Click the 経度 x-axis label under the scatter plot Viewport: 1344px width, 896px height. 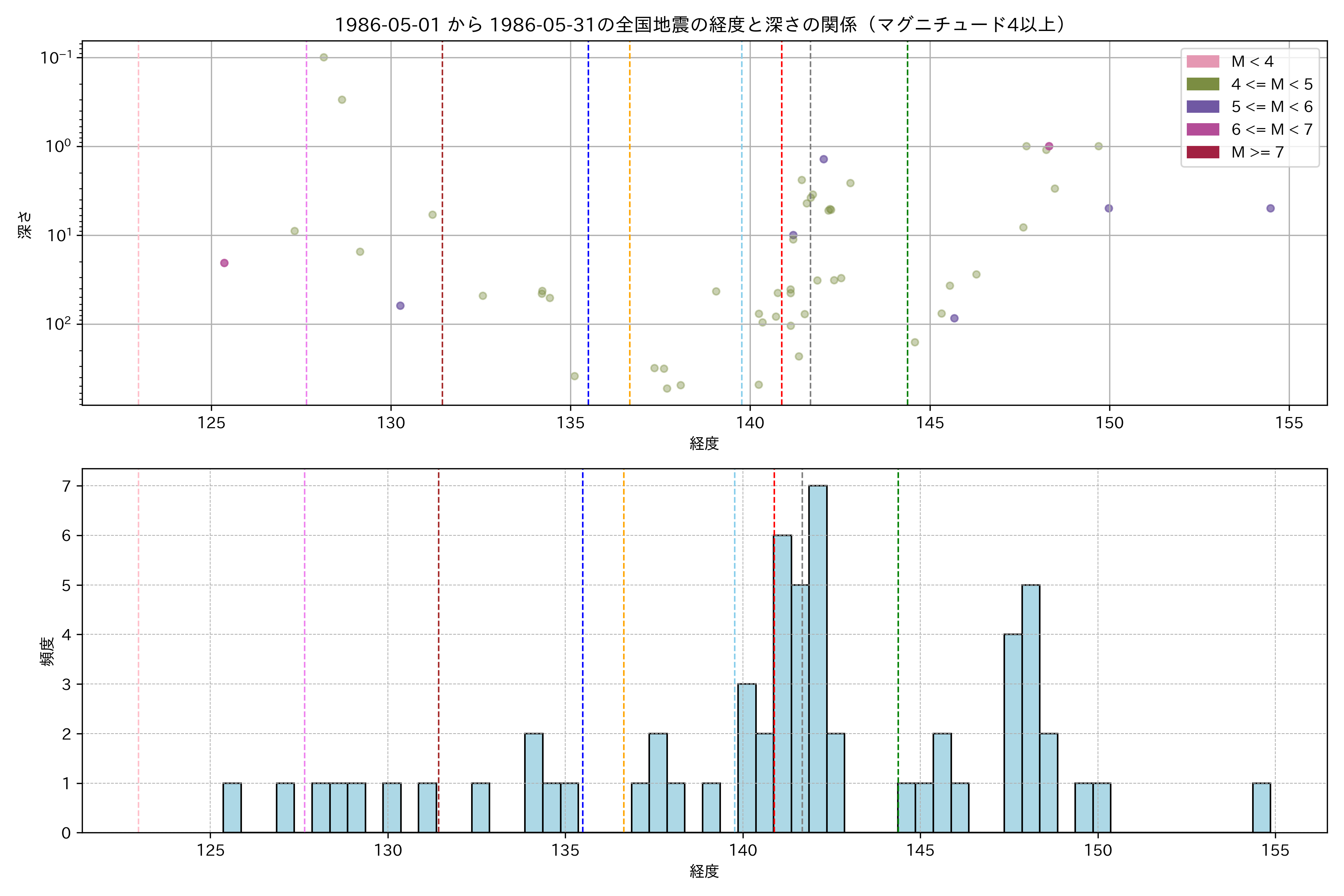click(x=704, y=443)
